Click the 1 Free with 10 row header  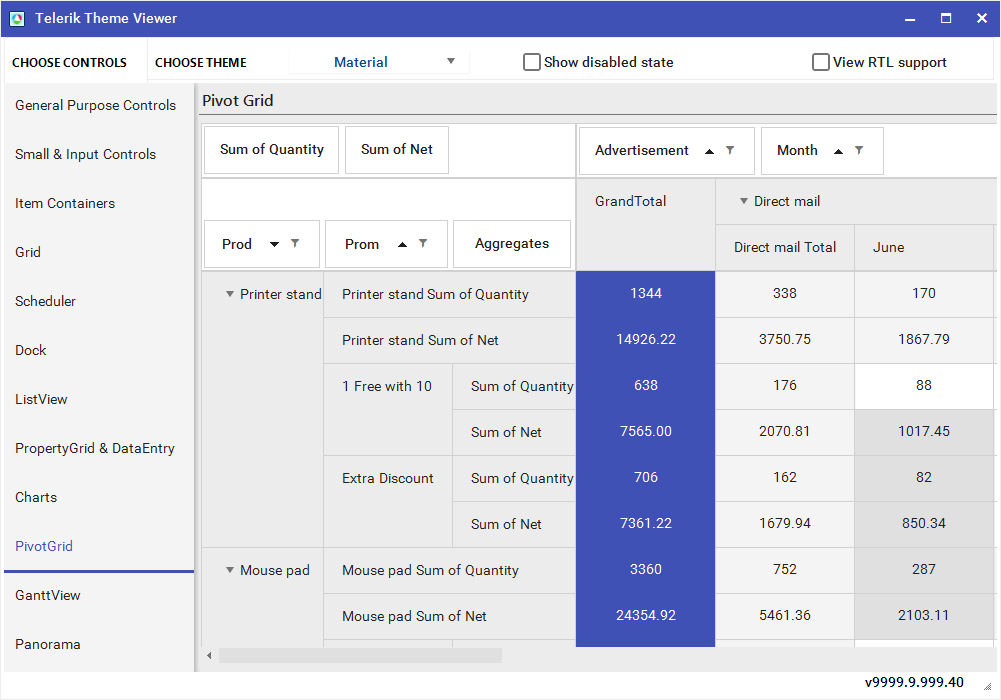[388, 409]
